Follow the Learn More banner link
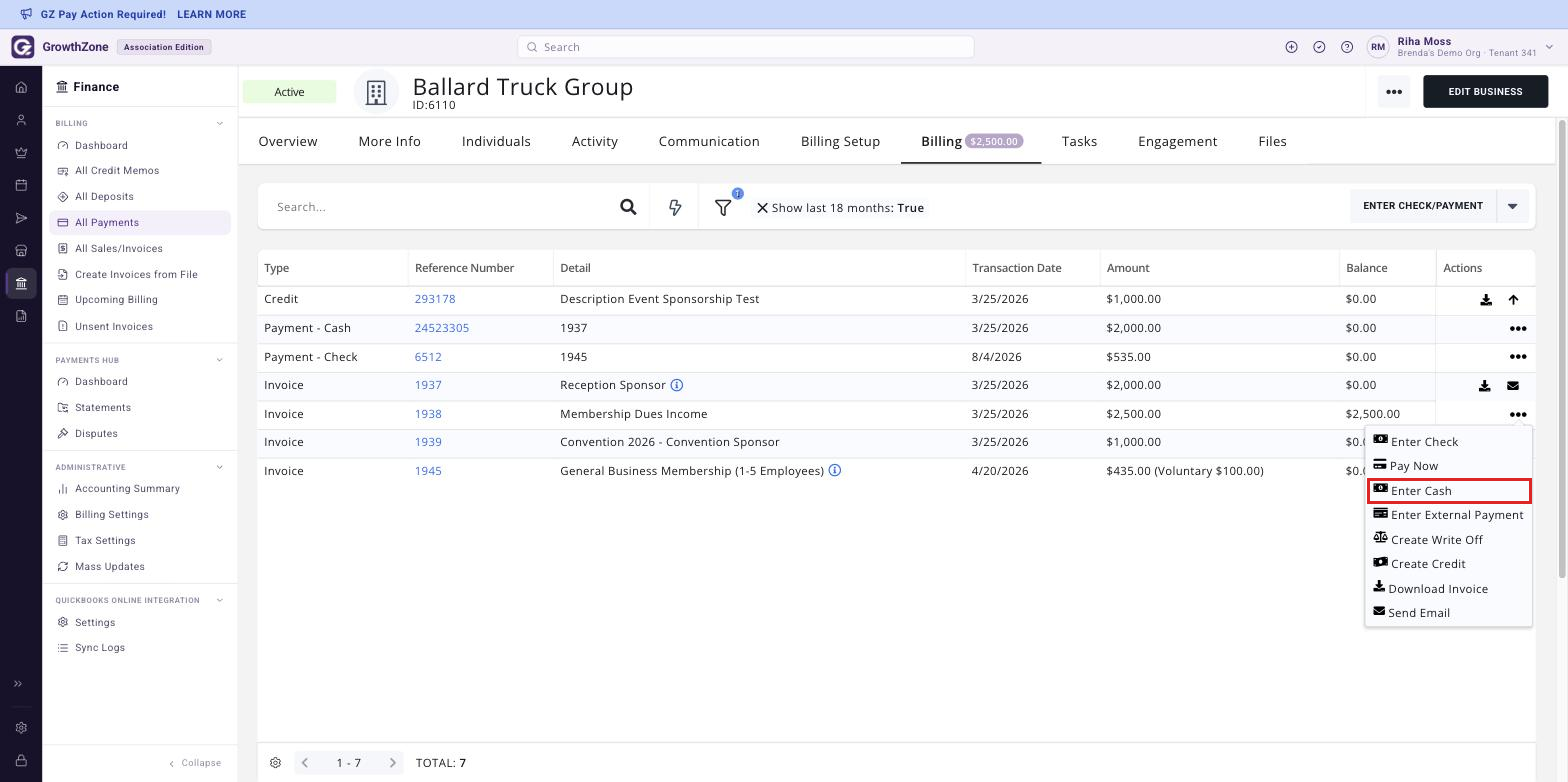 pyautogui.click(x=211, y=15)
